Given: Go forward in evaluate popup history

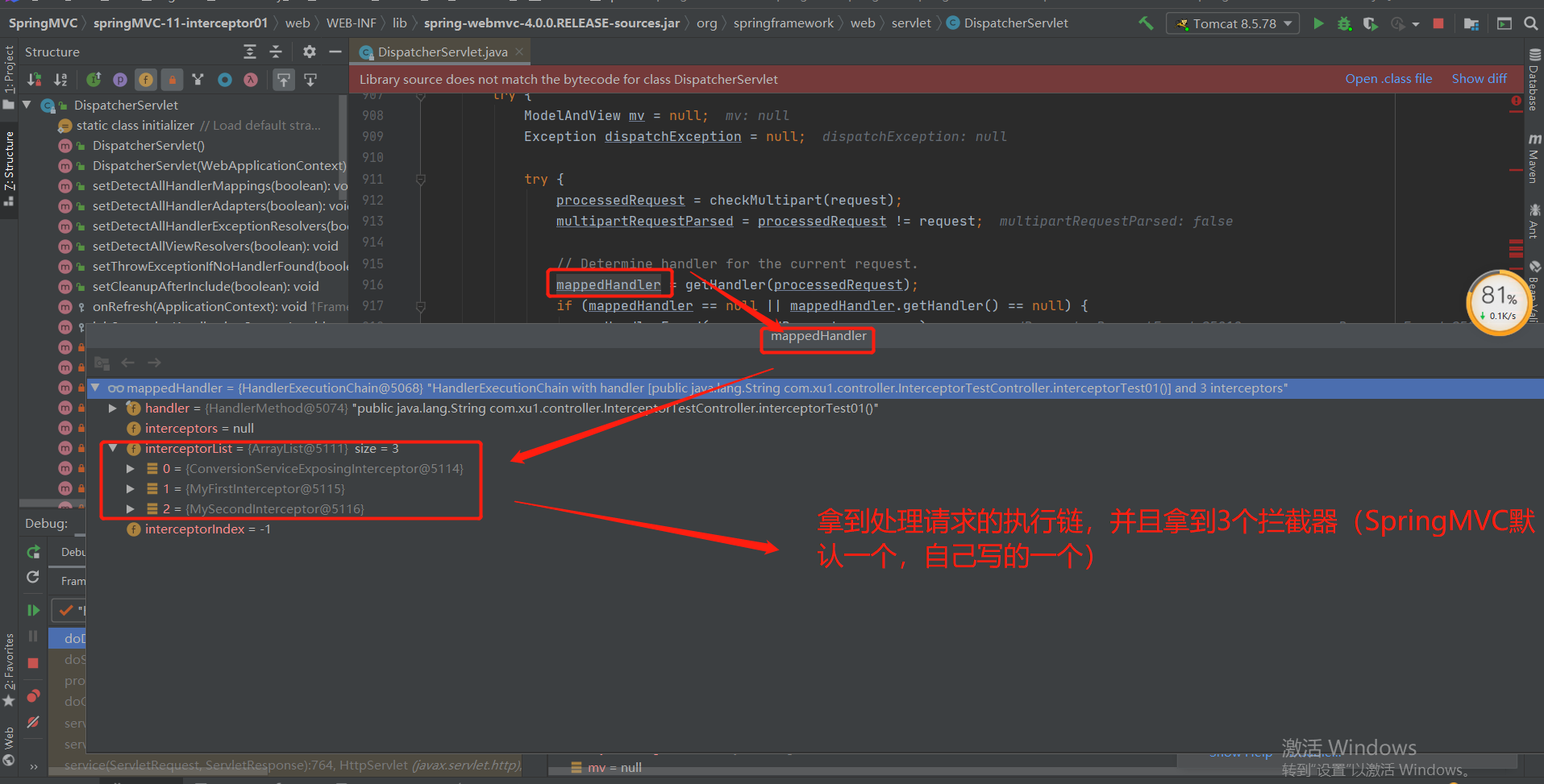Looking at the screenshot, I should click(x=154, y=363).
